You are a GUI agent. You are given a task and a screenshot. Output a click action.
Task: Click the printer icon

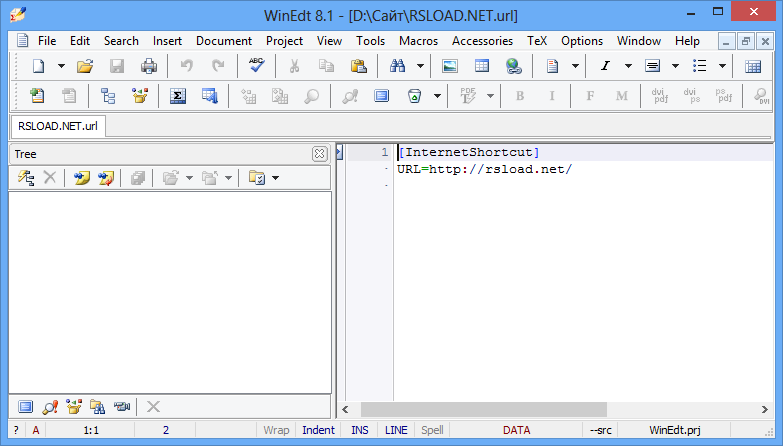tap(148, 66)
